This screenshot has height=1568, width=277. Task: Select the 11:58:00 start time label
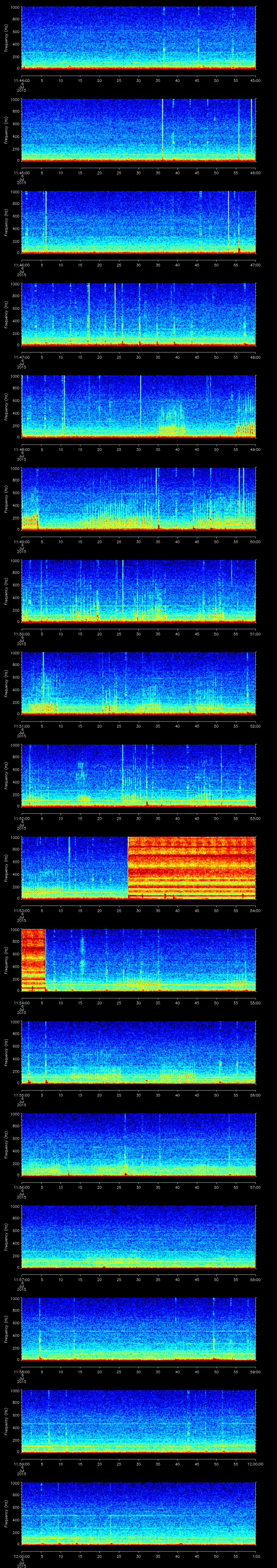pyautogui.click(x=22, y=1371)
